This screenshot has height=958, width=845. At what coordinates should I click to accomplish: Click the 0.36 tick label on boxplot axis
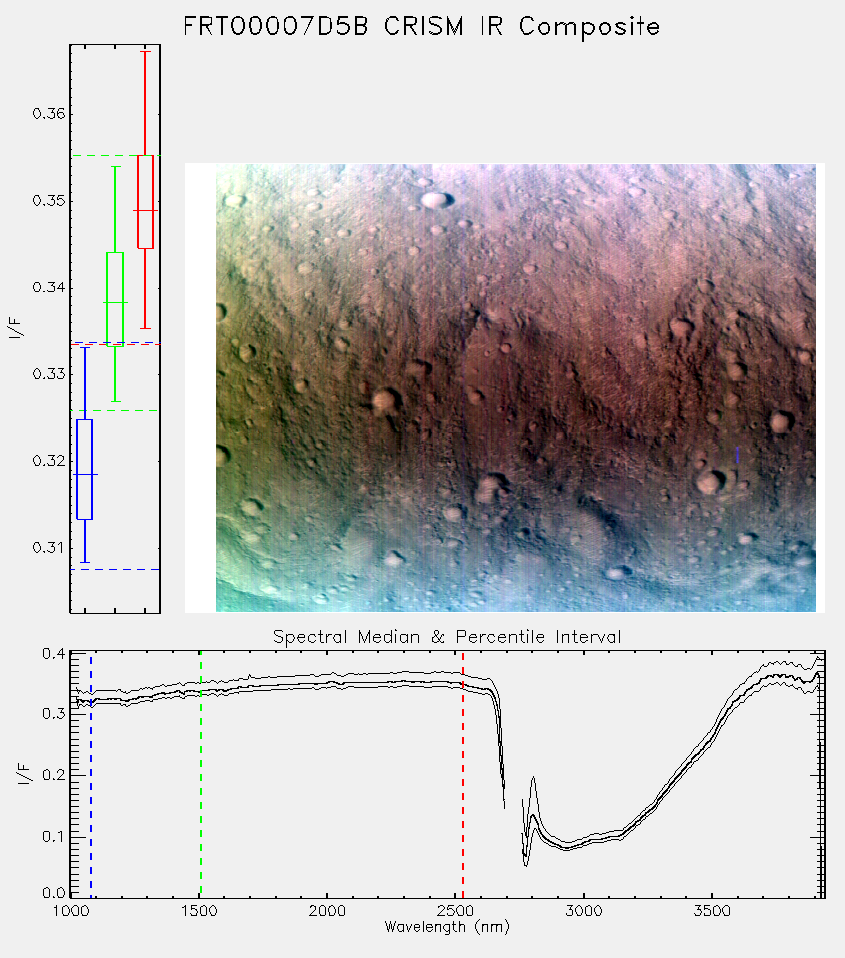(x=49, y=114)
